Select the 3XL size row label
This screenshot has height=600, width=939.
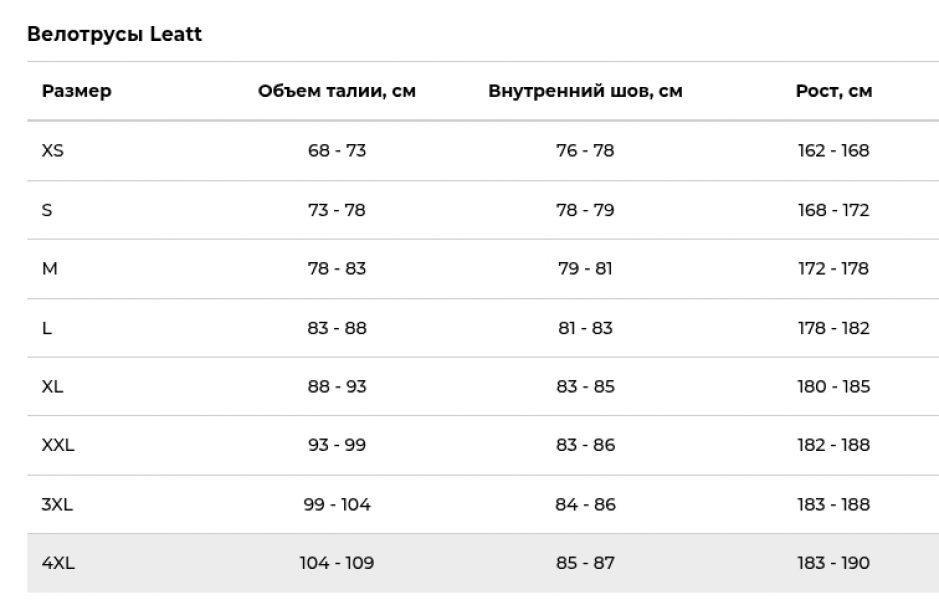(x=57, y=504)
